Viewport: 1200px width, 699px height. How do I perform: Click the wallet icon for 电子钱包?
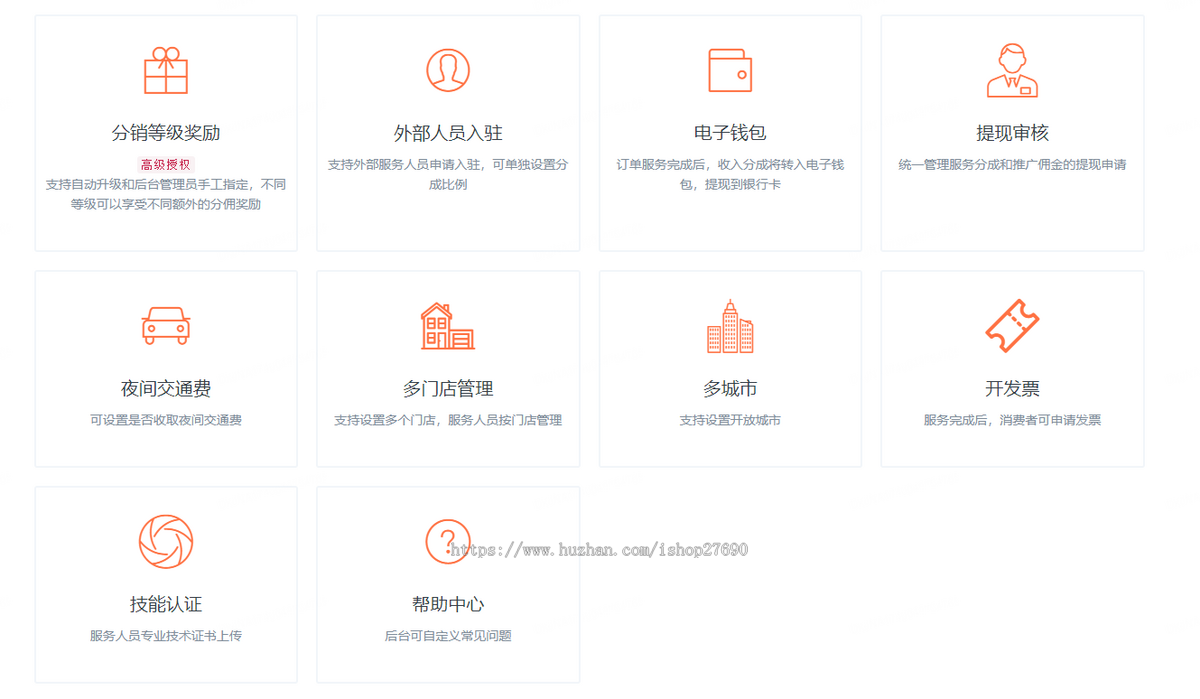(730, 70)
